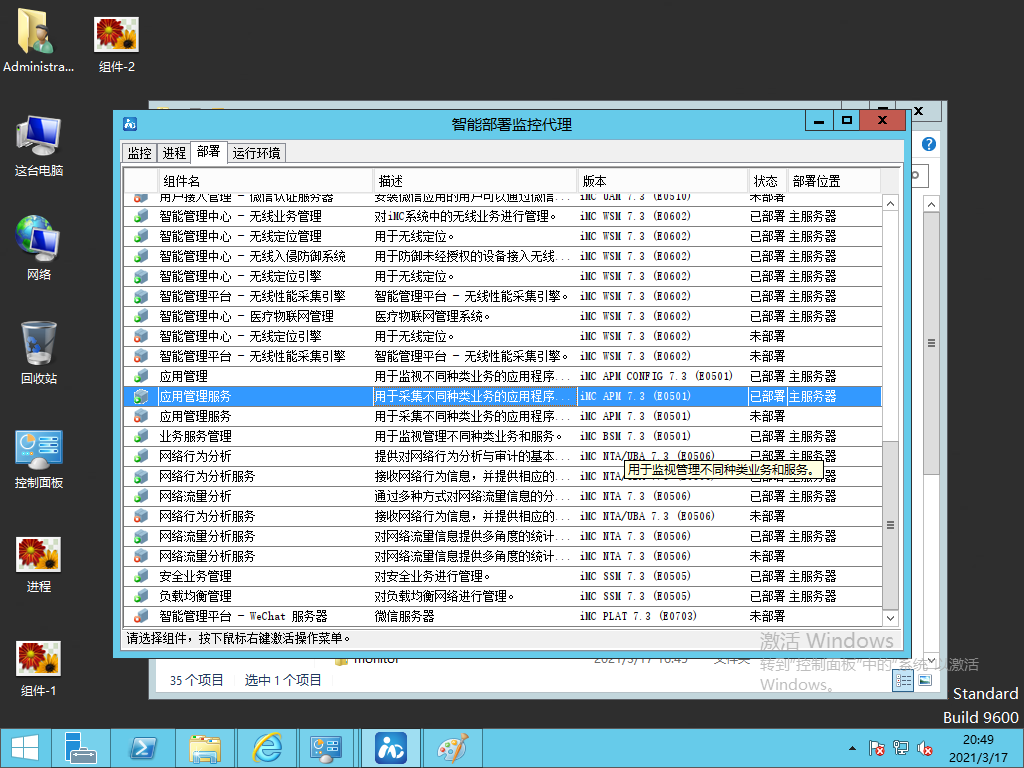
Task: Show hidden tray icons arrow
Action: click(x=852, y=748)
